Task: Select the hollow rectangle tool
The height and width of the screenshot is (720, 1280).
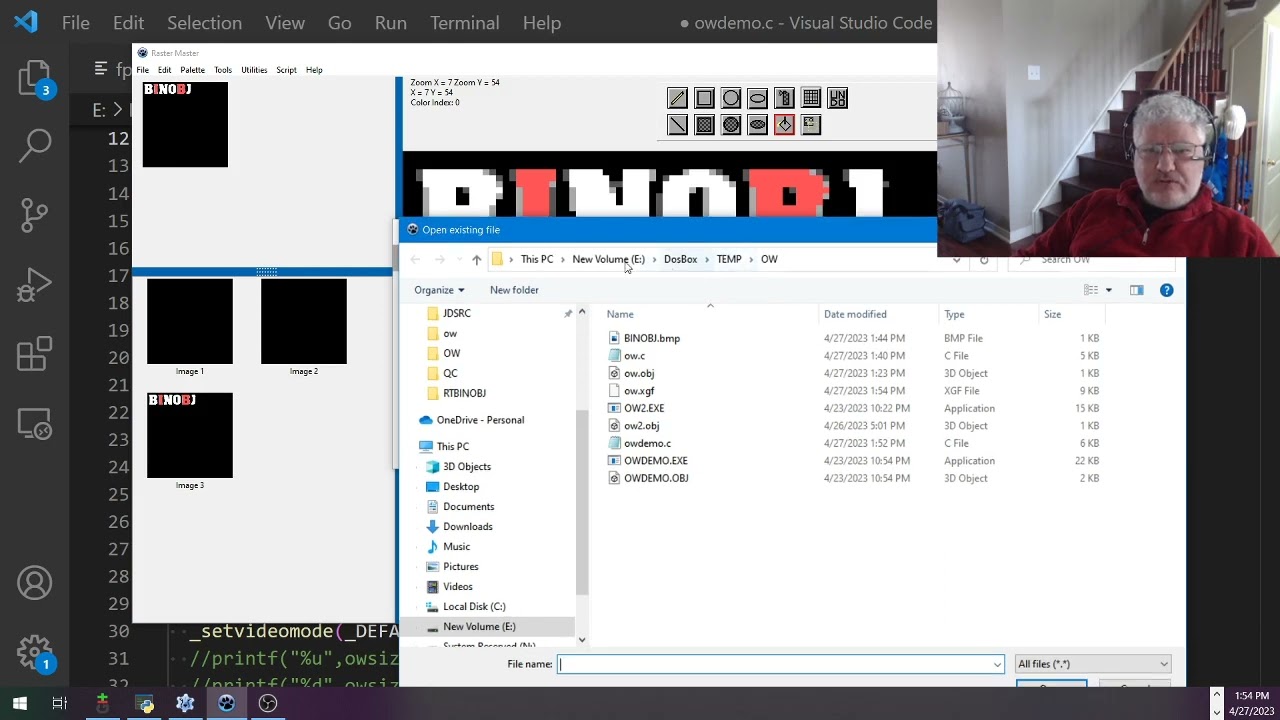Action: 705,98
